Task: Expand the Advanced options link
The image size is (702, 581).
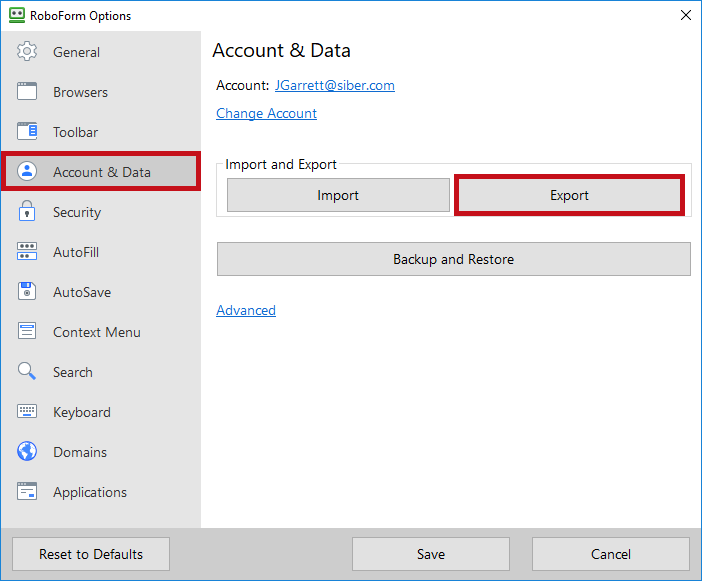Action: click(x=246, y=310)
